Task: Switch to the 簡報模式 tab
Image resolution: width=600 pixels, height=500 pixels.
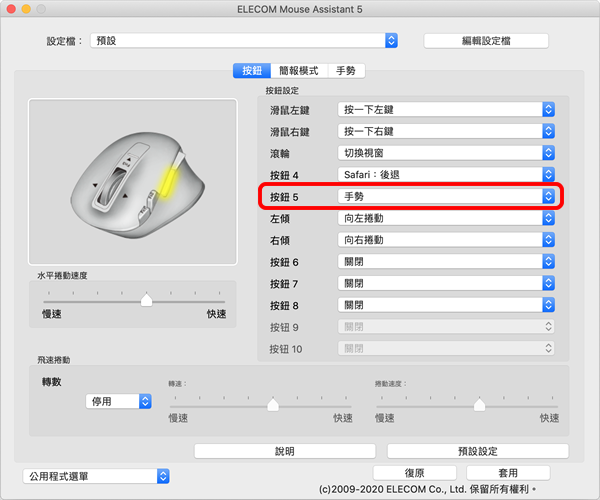Action: tap(299, 71)
